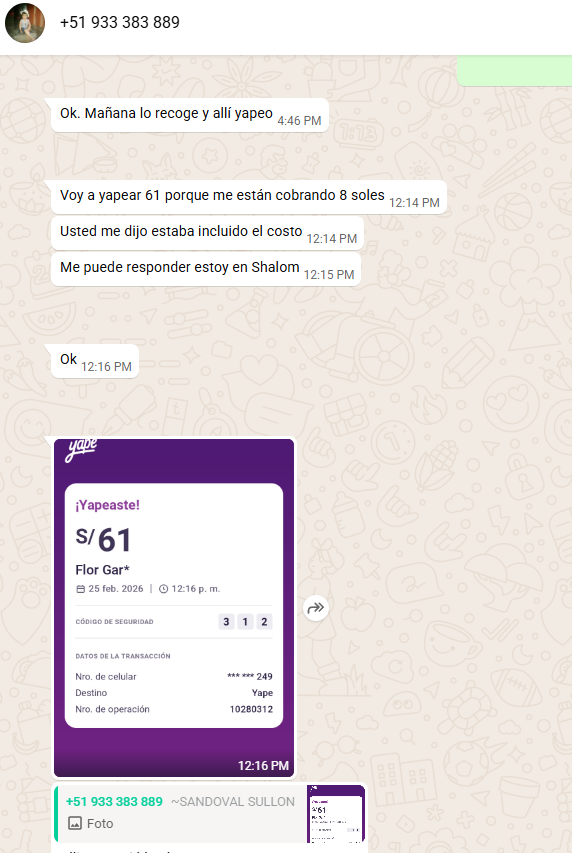Click the green outgoing message bubble
The image size is (572, 853).
coord(514,71)
